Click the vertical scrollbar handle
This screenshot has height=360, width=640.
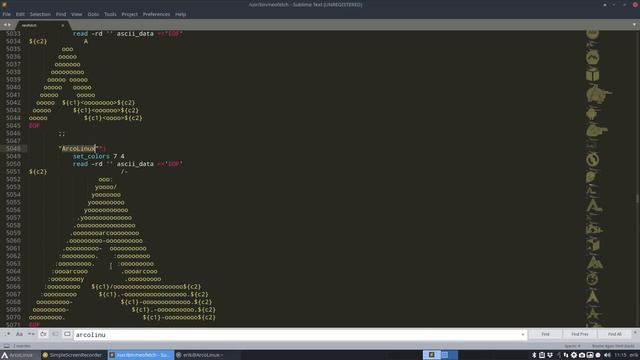637,198
